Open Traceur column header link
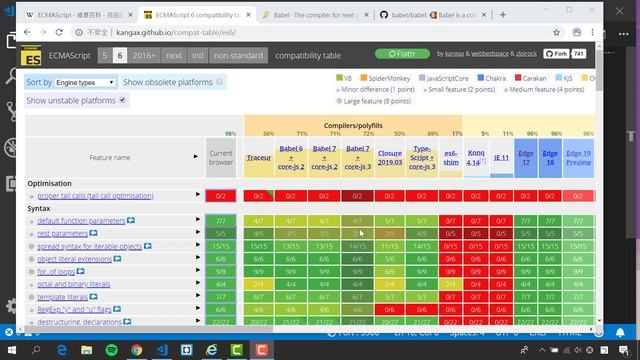 coord(259,158)
